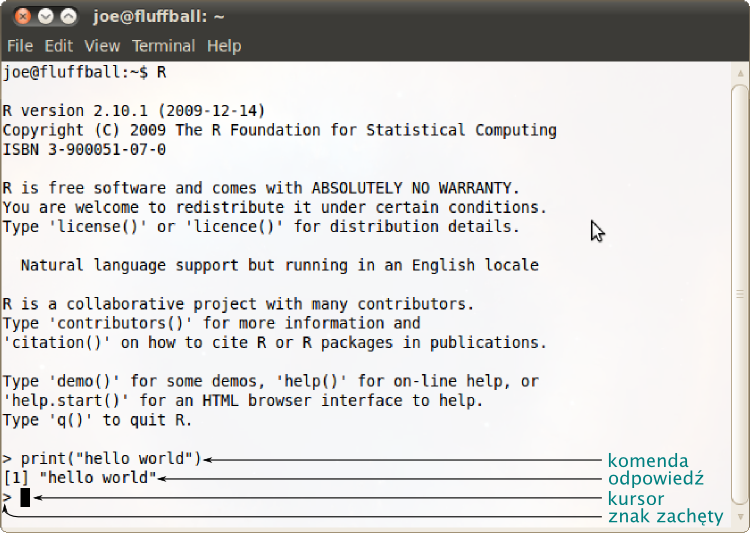The image size is (750, 533).
Task: Click the scrollbar down arrow
Action: [740, 517]
